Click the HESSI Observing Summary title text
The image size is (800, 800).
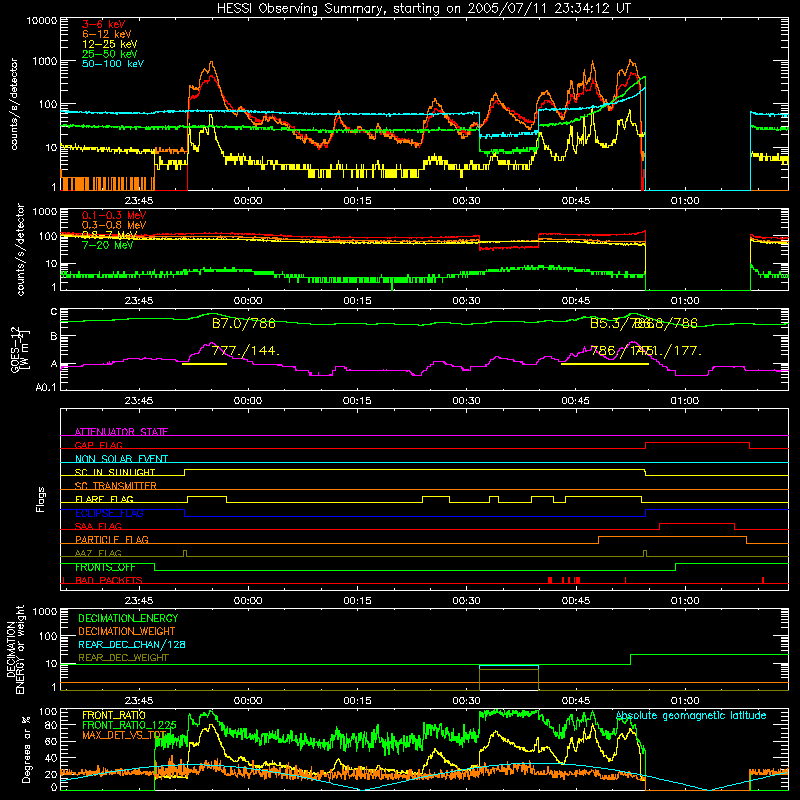(x=423, y=9)
